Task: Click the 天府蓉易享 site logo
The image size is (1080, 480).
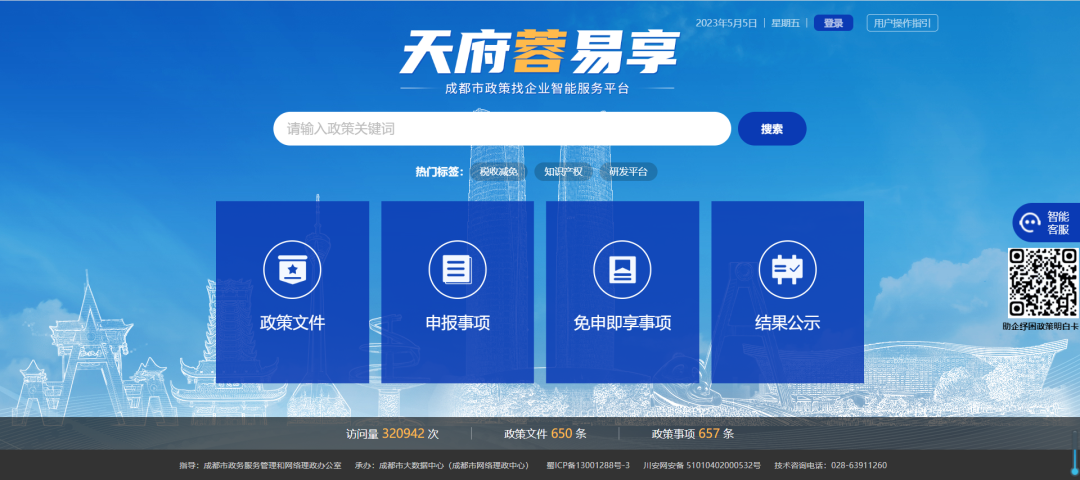Action: (539, 52)
